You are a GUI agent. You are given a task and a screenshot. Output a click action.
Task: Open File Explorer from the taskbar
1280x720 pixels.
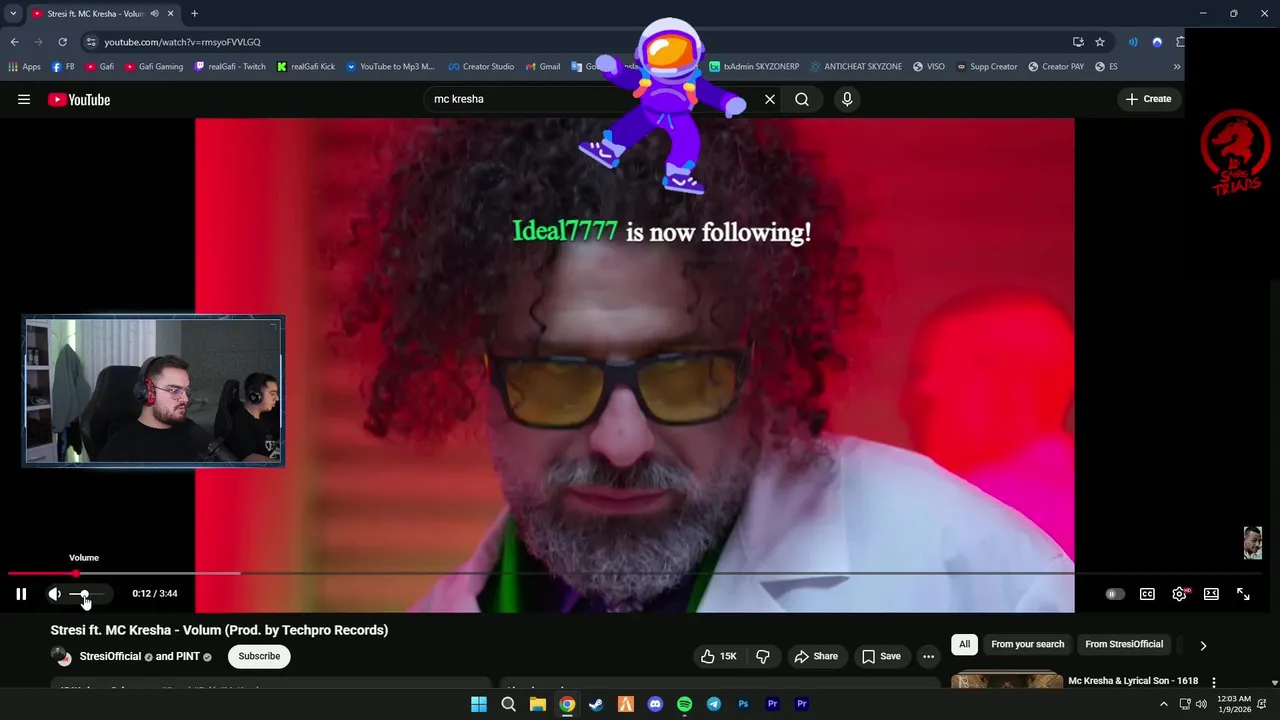(537, 704)
